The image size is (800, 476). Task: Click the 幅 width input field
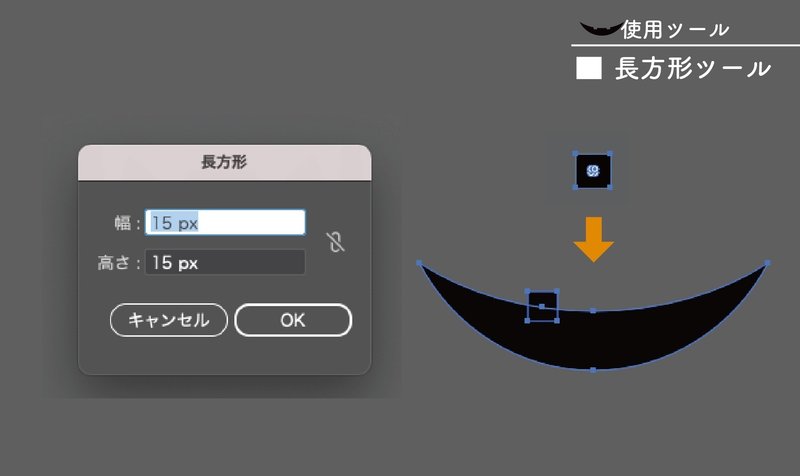click(x=225, y=222)
